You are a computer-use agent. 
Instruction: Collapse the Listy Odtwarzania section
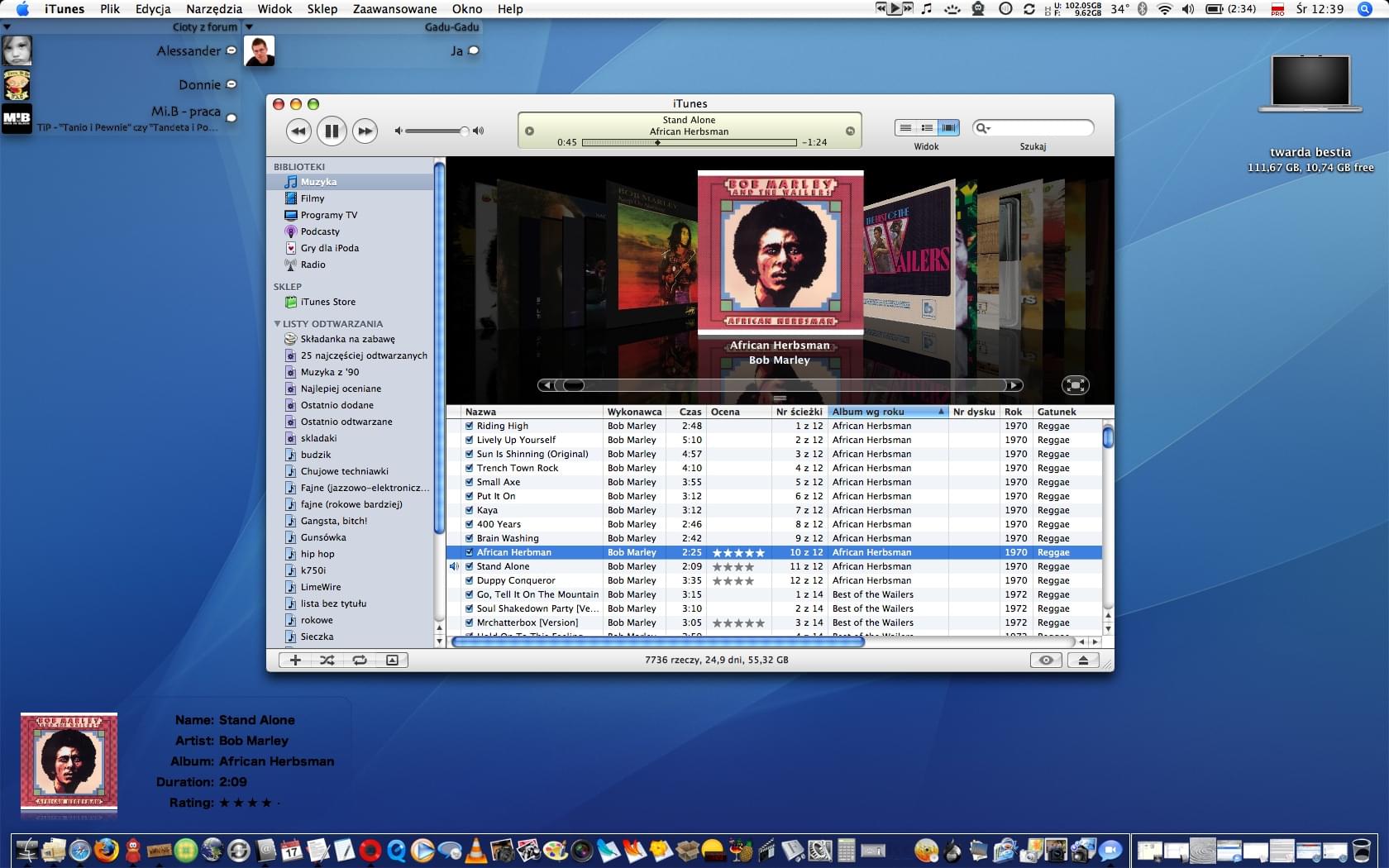[x=278, y=324]
